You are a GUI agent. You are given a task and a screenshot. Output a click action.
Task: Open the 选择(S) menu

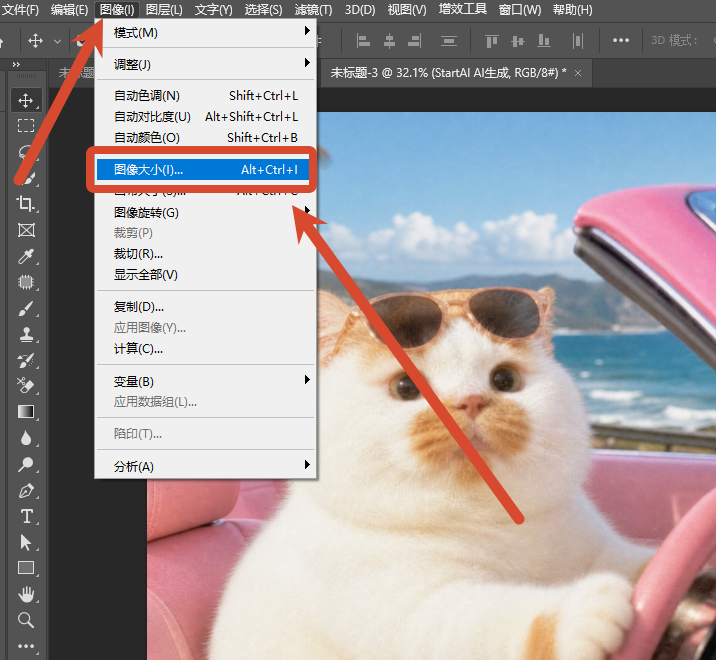tap(263, 10)
